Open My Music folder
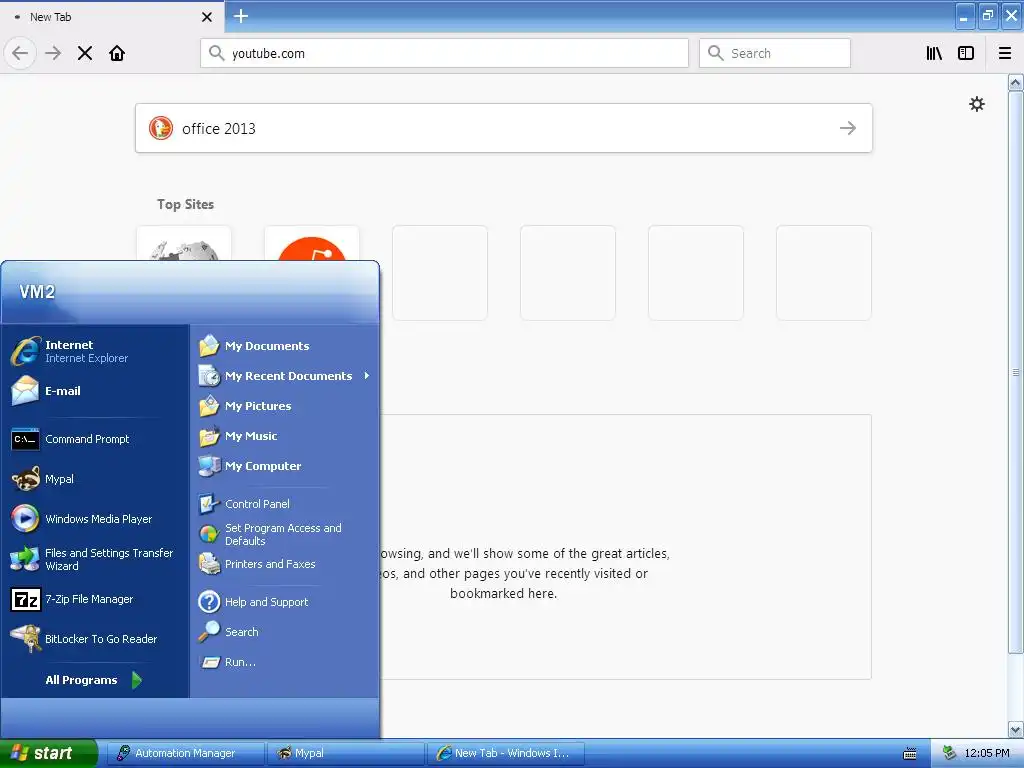This screenshot has width=1024, height=768. (x=284, y=436)
